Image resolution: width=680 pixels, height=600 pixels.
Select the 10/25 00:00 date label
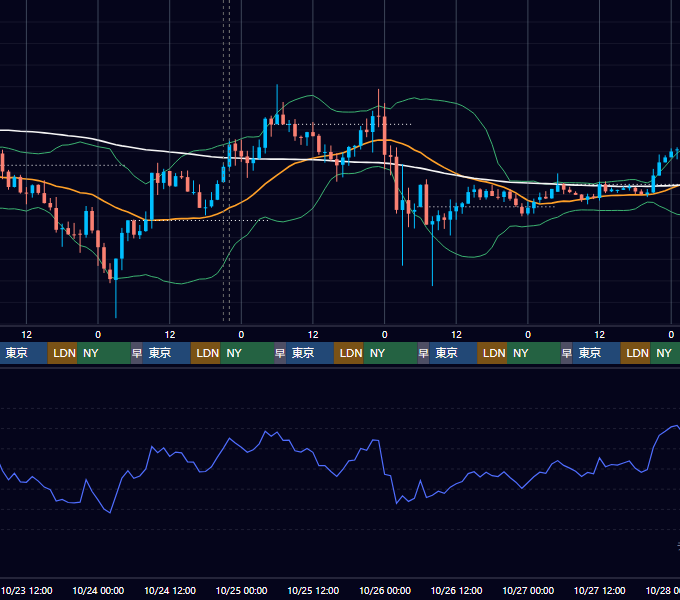click(242, 590)
